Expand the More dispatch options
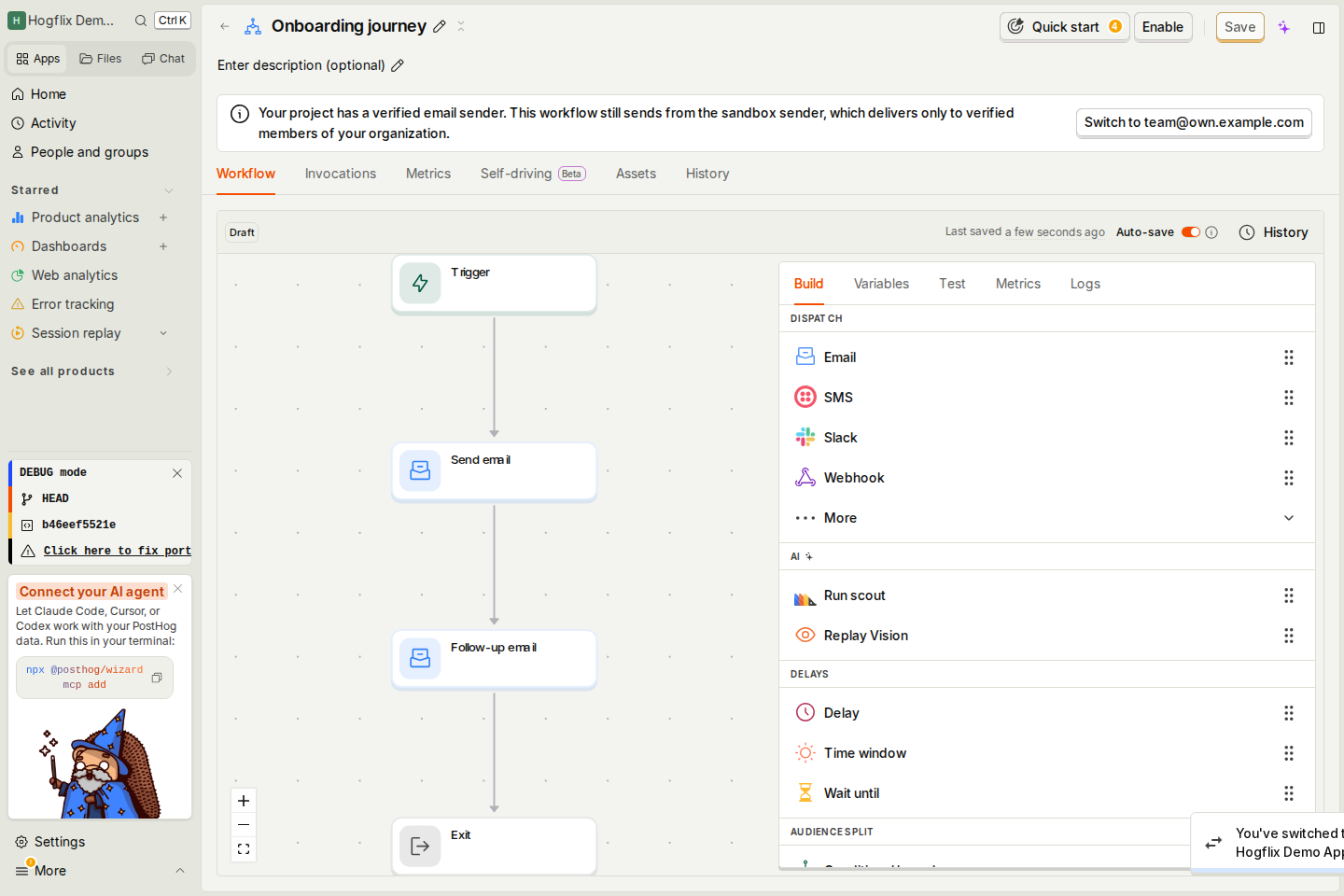 click(1046, 518)
